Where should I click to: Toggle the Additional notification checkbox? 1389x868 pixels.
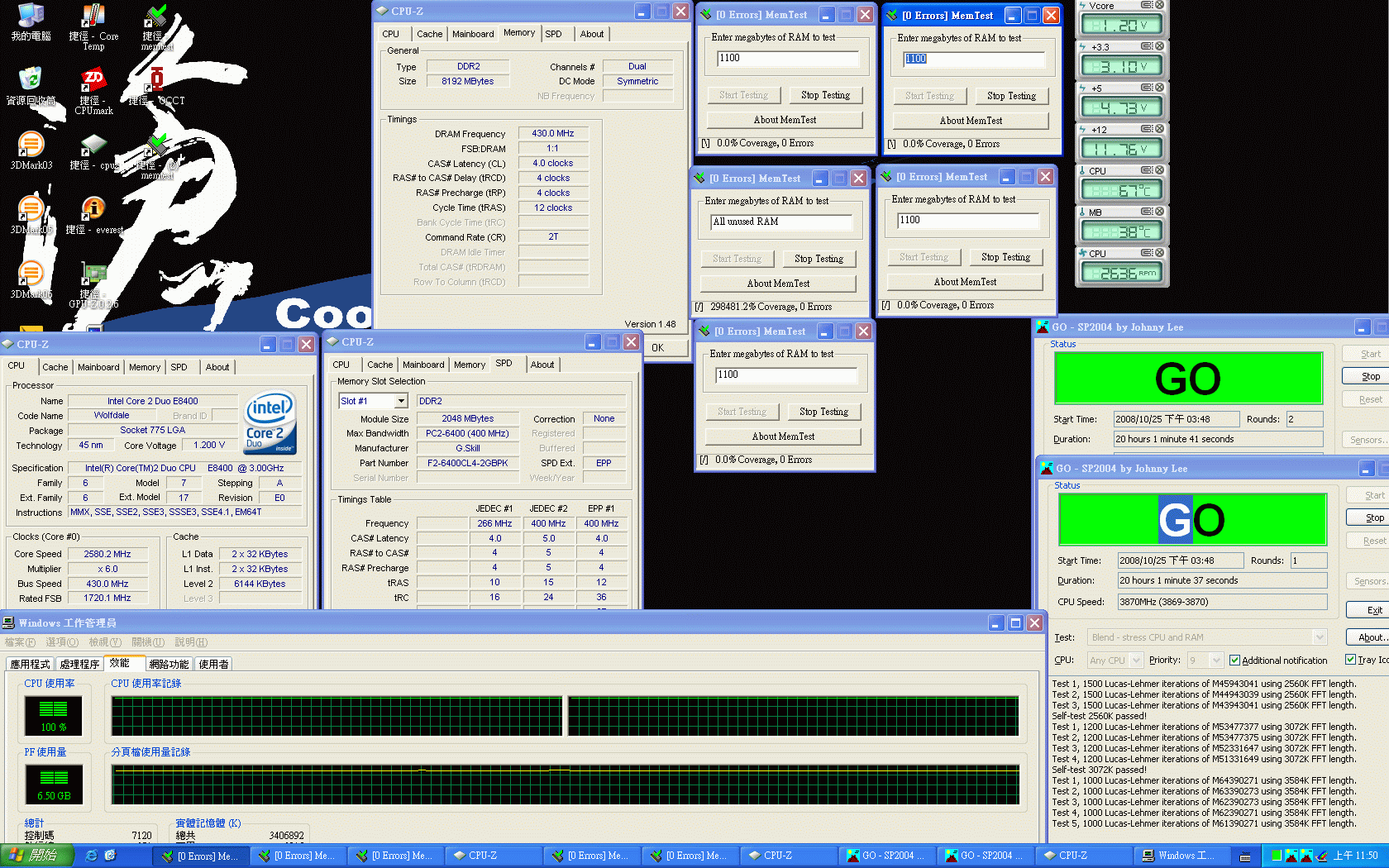(1234, 661)
